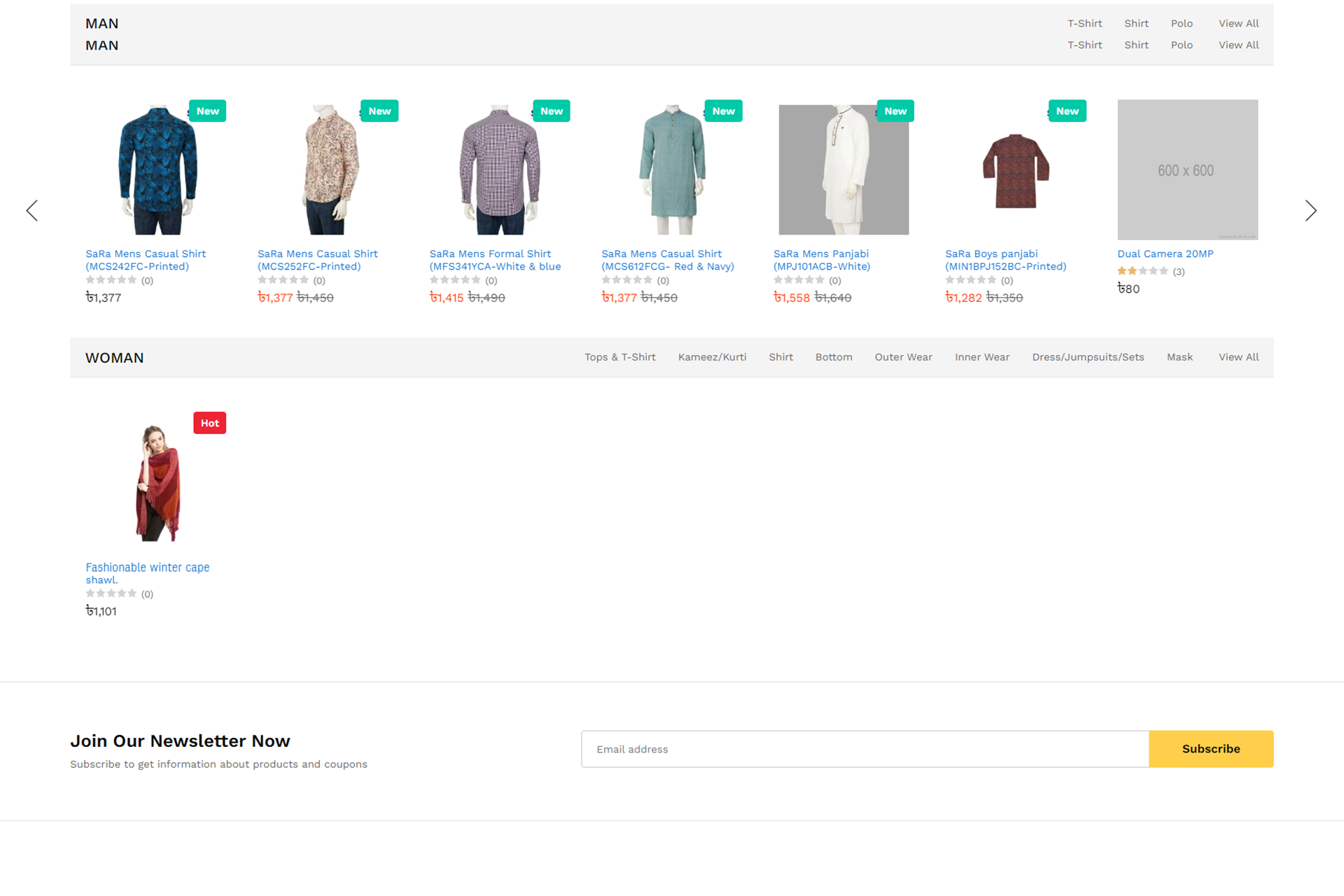Click the Email address input field
1344x896 pixels.
864,749
